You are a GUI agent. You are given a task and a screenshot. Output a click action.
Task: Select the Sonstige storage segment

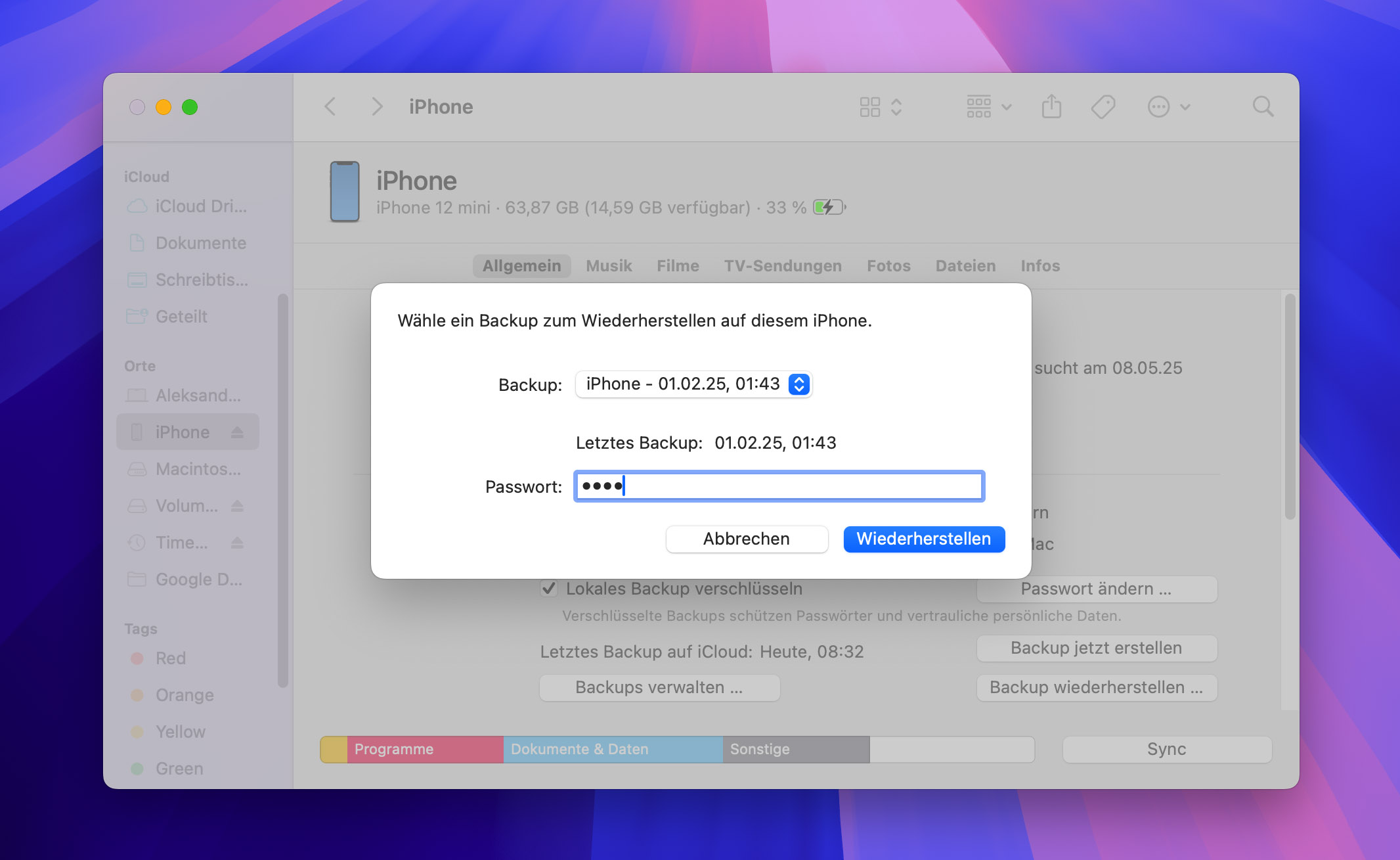(796, 749)
